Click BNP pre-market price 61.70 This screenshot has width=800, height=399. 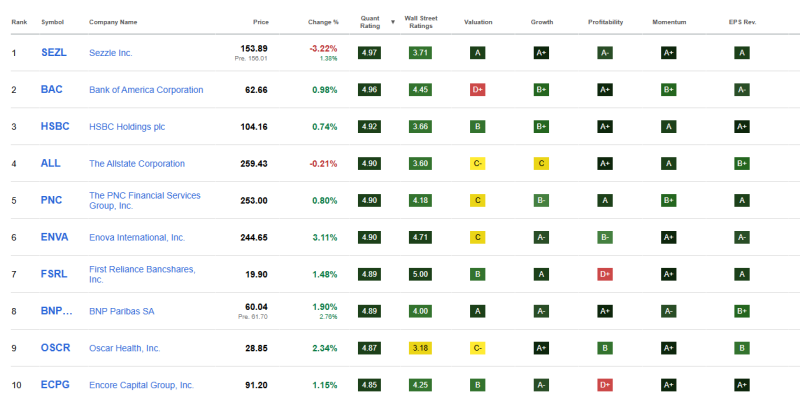click(253, 317)
